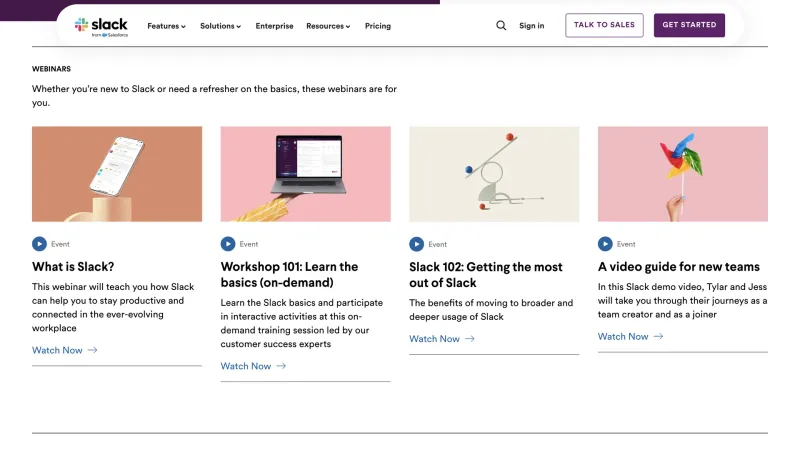Click play icon above What is Slack?
The image size is (800, 450).
pyautogui.click(x=39, y=244)
